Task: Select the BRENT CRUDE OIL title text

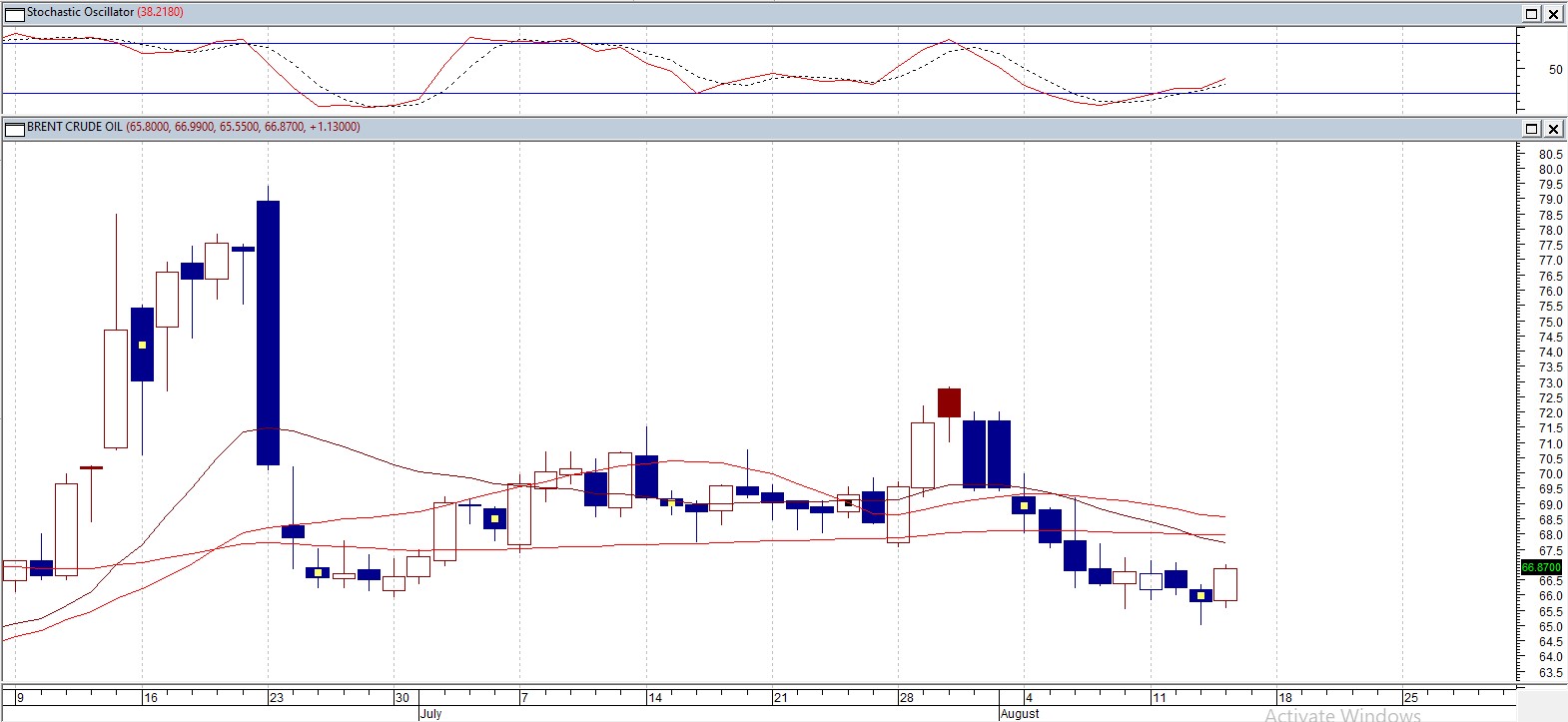Action: [75, 127]
